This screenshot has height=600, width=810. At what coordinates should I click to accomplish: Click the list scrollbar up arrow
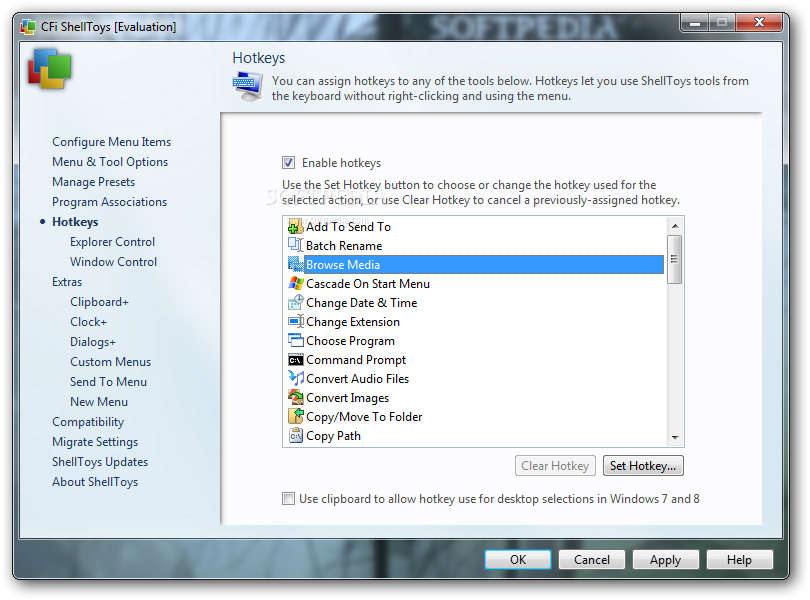pyautogui.click(x=675, y=226)
